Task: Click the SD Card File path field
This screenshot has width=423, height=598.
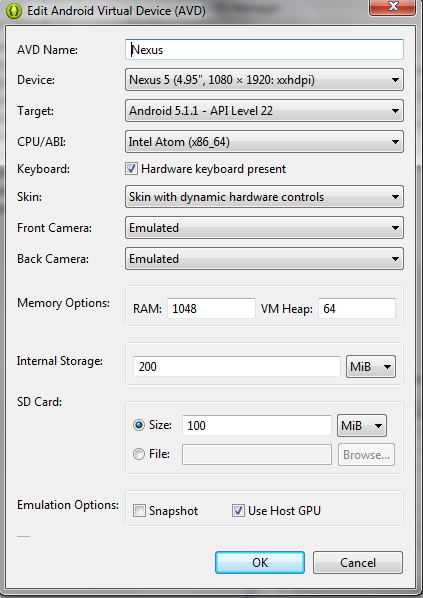Action: click(257, 454)
